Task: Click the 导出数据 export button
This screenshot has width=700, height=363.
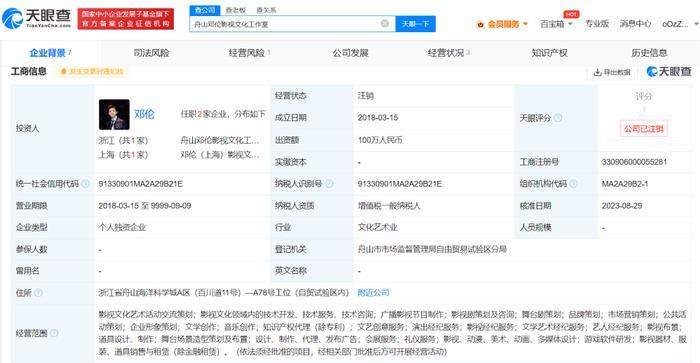Action: [612, 72]
